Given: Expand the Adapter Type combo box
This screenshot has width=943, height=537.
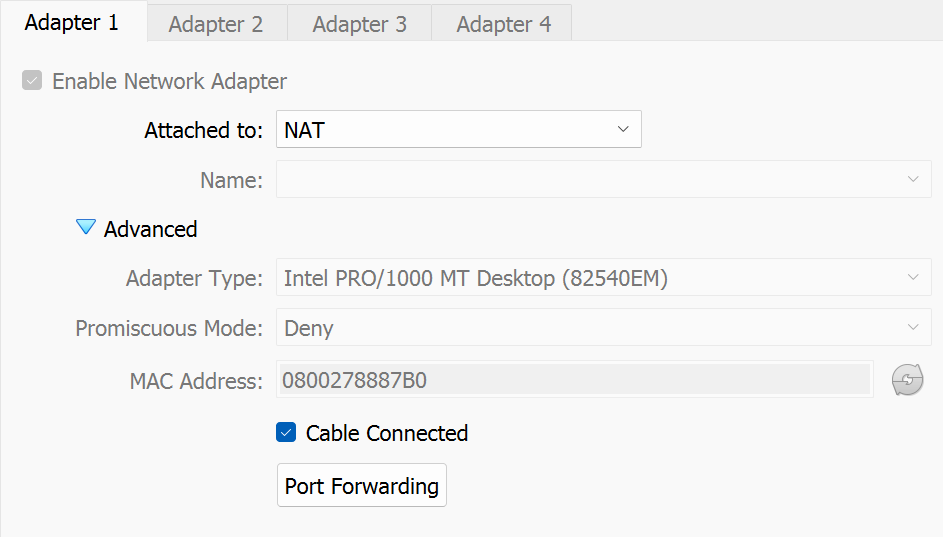Looking at the screenshot, I should 603,278.
